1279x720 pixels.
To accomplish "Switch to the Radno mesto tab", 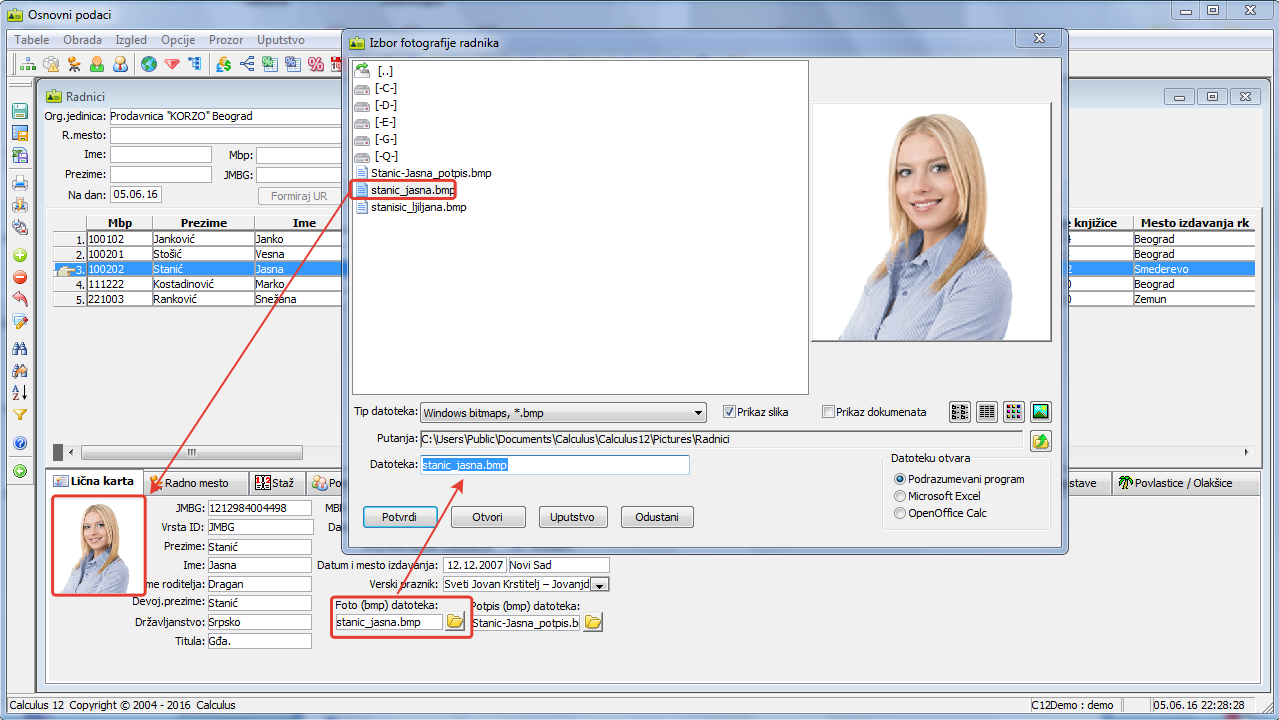I will pos(195,483).
